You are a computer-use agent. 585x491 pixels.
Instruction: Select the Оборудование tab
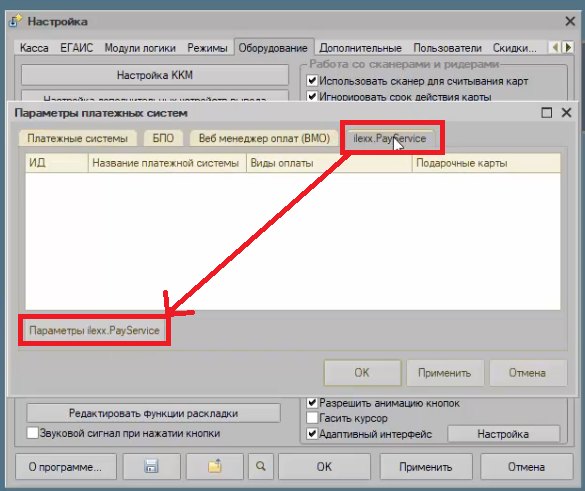coord(273,48)
